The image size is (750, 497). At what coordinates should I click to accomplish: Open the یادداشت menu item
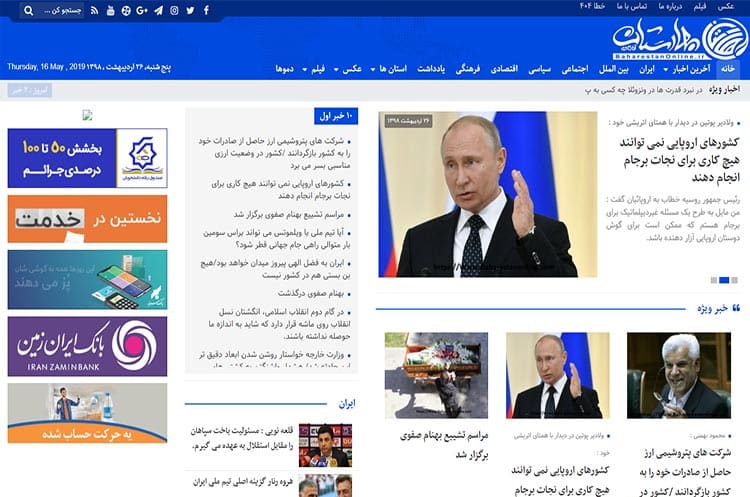tap(431, 69)
